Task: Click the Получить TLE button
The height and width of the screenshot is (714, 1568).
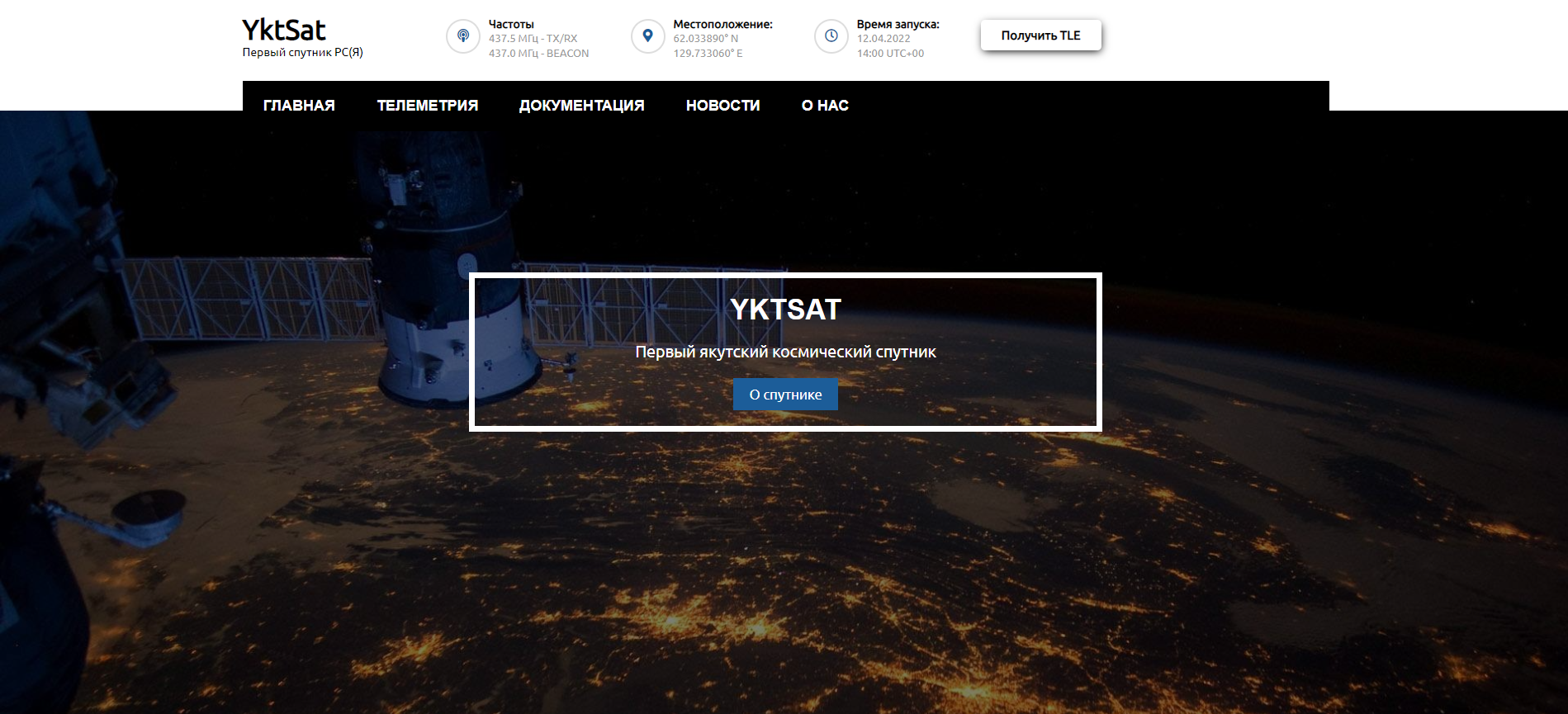Action: click(1041, 35)
